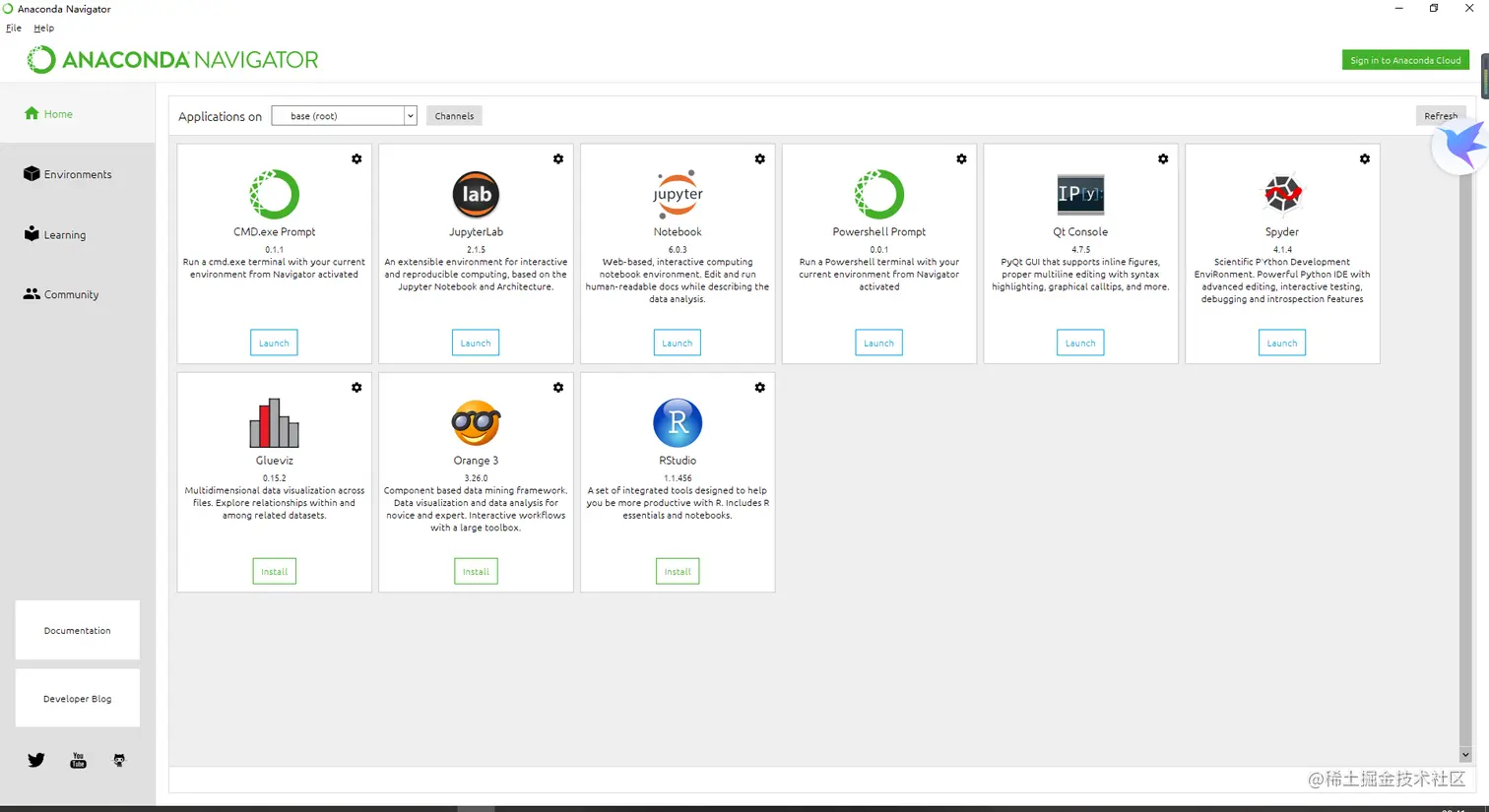Screen dimensions: 1489x812
Task: Click the Qt Console IPython icon
Action: pos(1080,194)
